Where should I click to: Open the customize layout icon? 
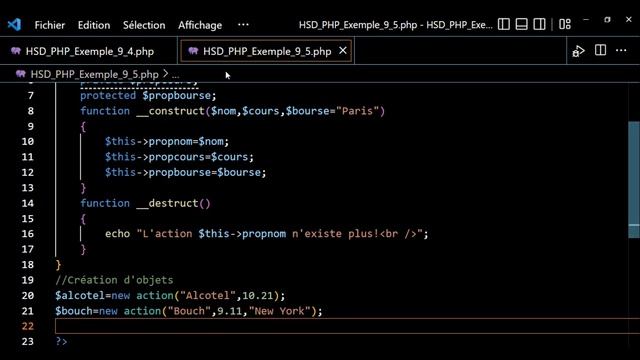pos(565,24)
